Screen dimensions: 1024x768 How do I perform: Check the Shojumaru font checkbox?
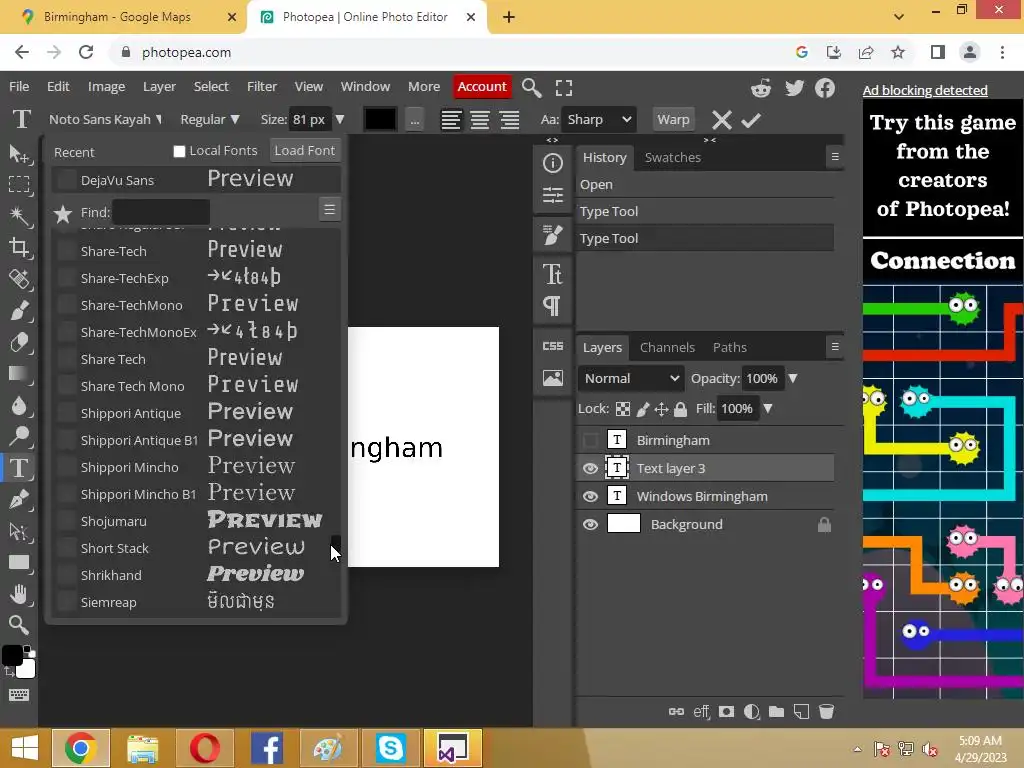point(67,521)
